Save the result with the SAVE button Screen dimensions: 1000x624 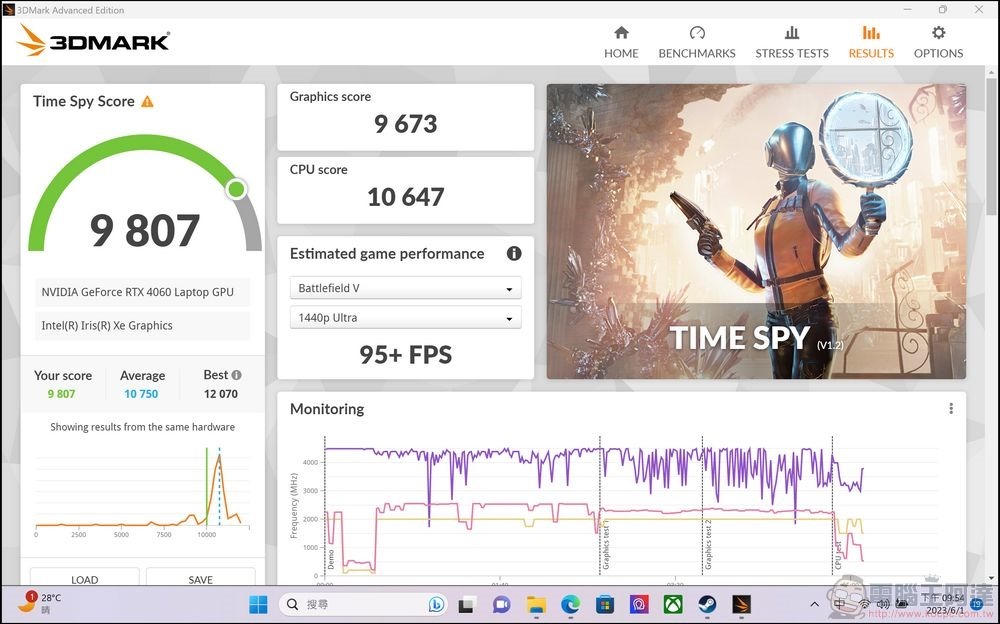(x=200, y=580)
